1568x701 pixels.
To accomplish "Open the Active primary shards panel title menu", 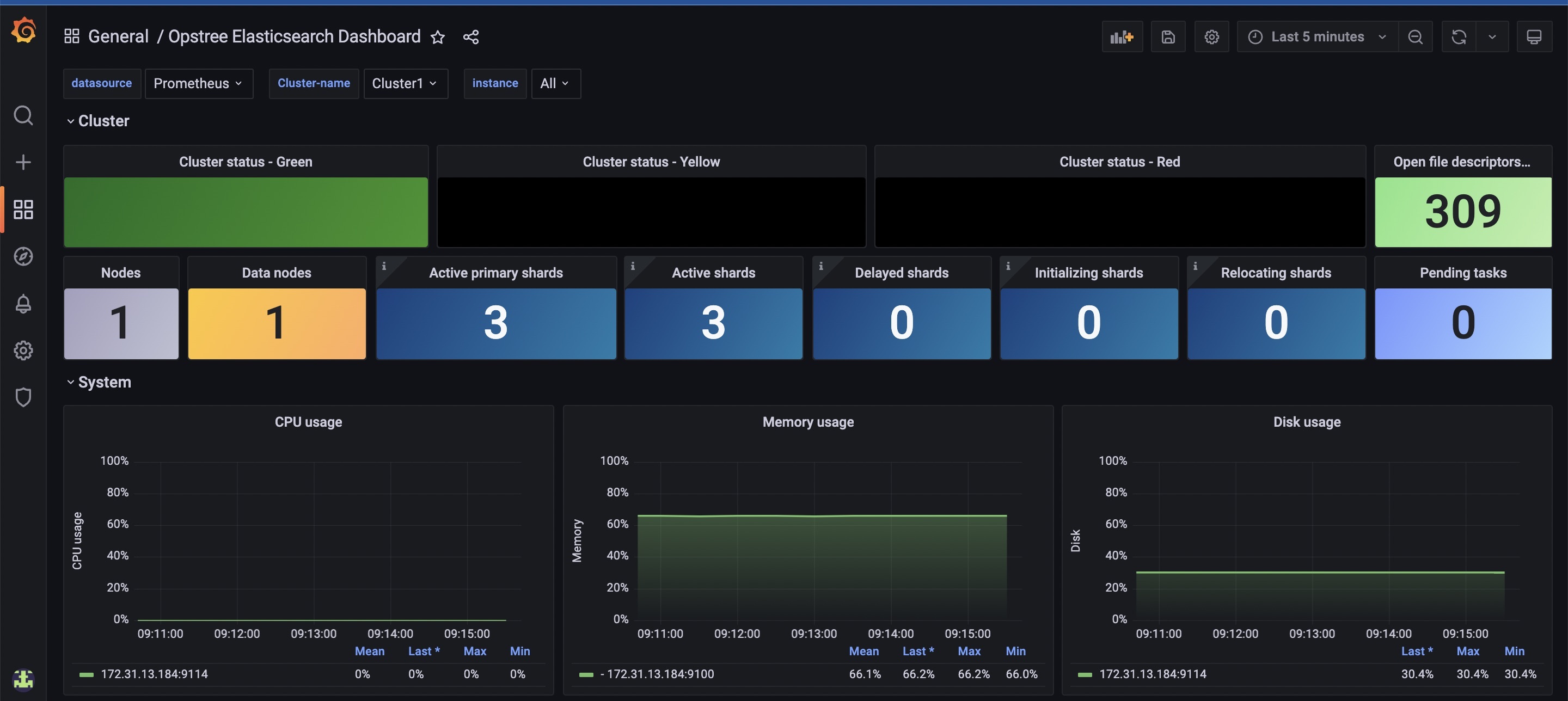I will pyautogui.click(x=495, y=273).
